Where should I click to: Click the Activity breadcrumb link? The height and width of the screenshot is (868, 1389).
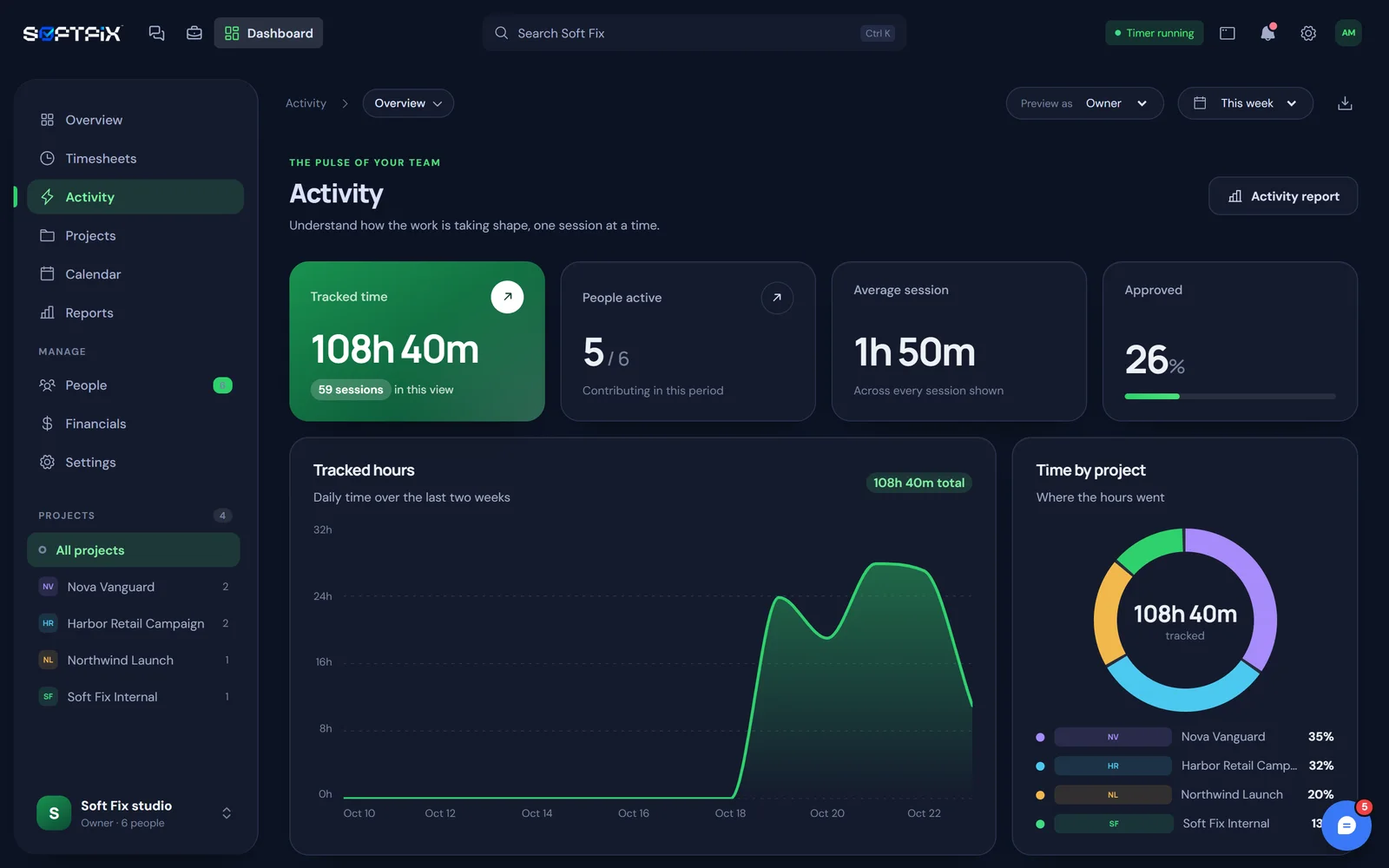tap(306, 103)
